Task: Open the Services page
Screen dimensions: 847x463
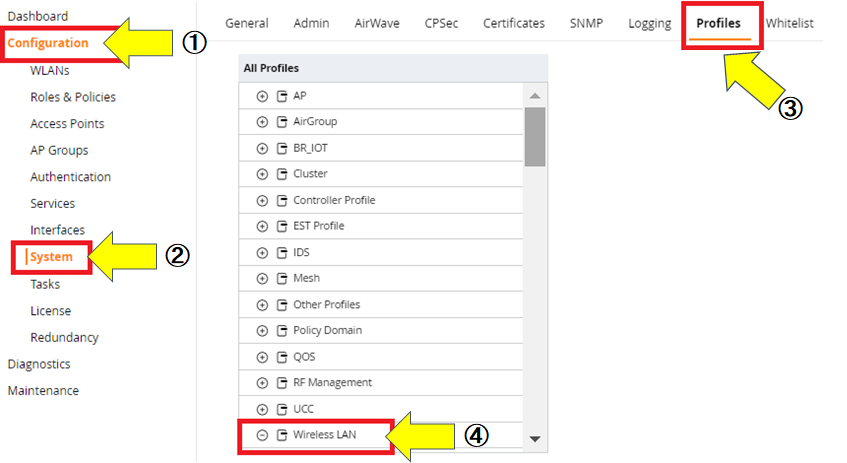Action: [52, 204]
